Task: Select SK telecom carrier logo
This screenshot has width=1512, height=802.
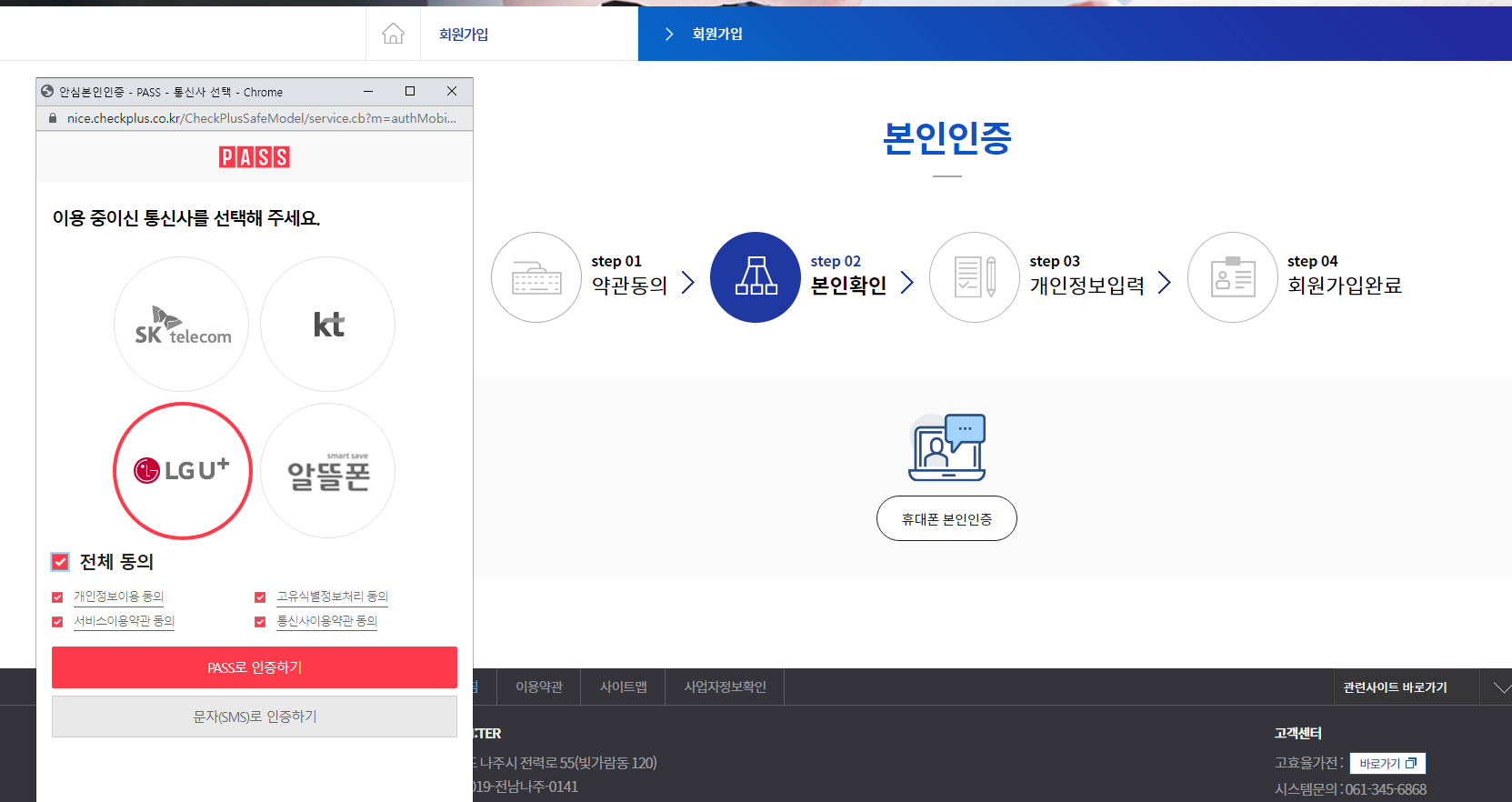Action: coord(182,325)
